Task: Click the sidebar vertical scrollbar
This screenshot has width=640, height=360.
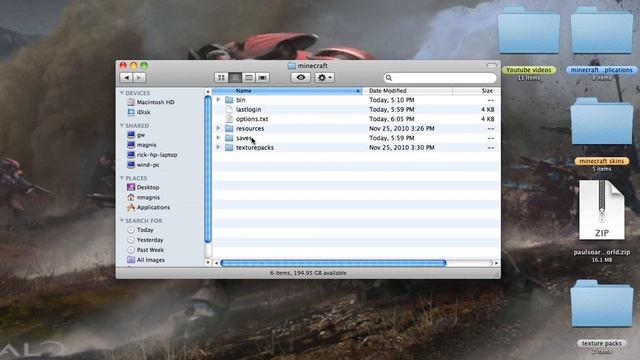Action: click(x=208, y=169)
